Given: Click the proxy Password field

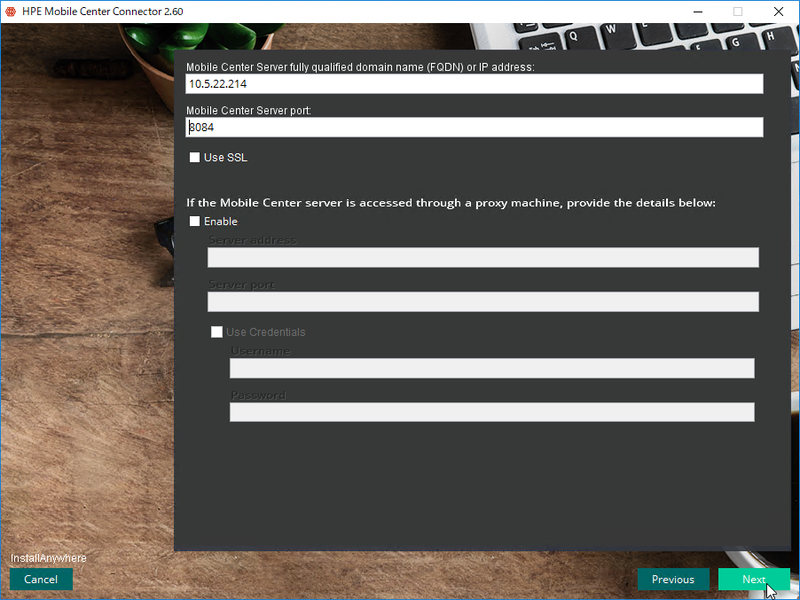Looking at the screenshot, I should point(492,412).
